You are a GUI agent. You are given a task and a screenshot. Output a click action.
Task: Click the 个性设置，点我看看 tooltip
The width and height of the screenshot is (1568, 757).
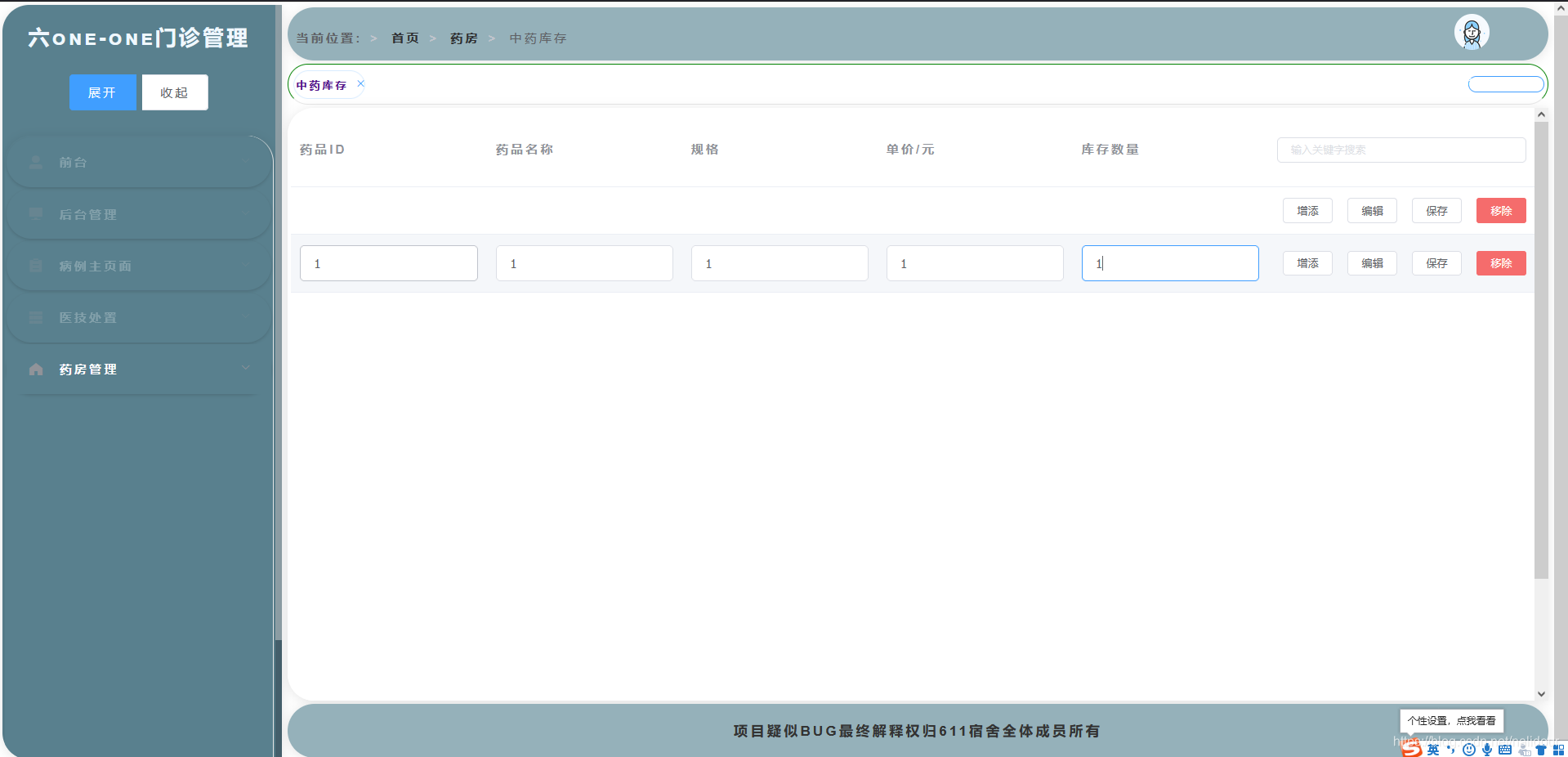pos(1452,721)
